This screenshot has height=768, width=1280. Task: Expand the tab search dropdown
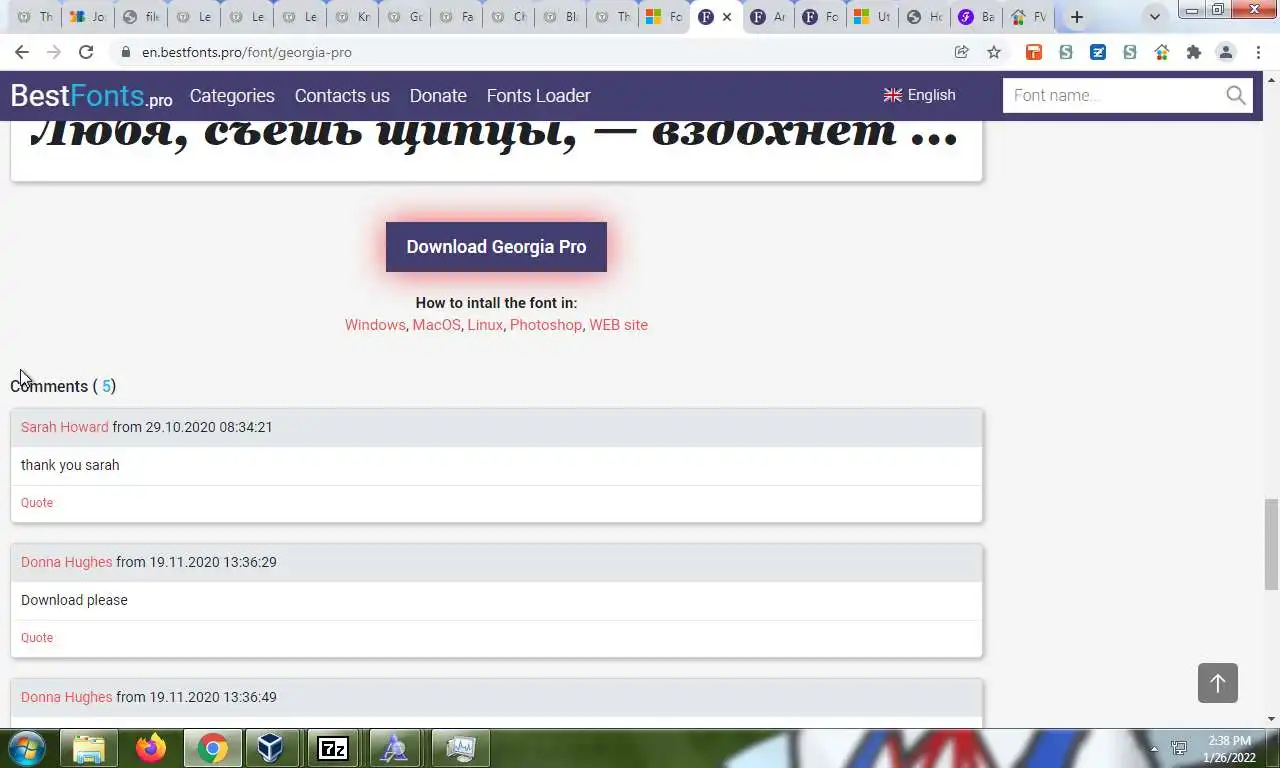point(1155,17)
